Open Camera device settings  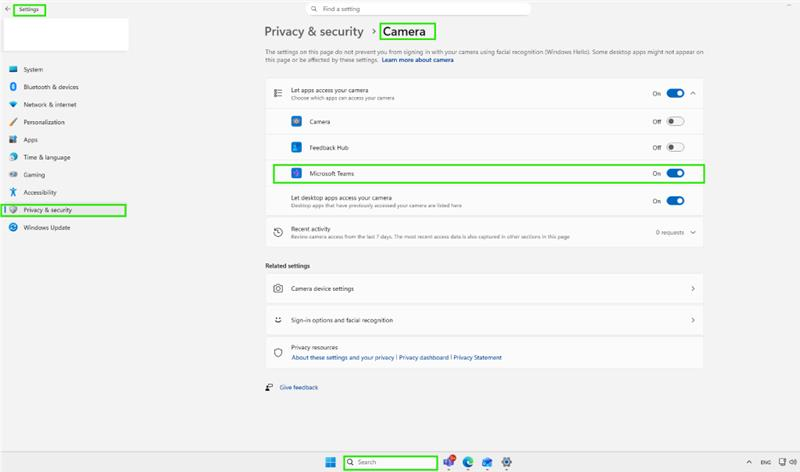[x=484, y=289]
